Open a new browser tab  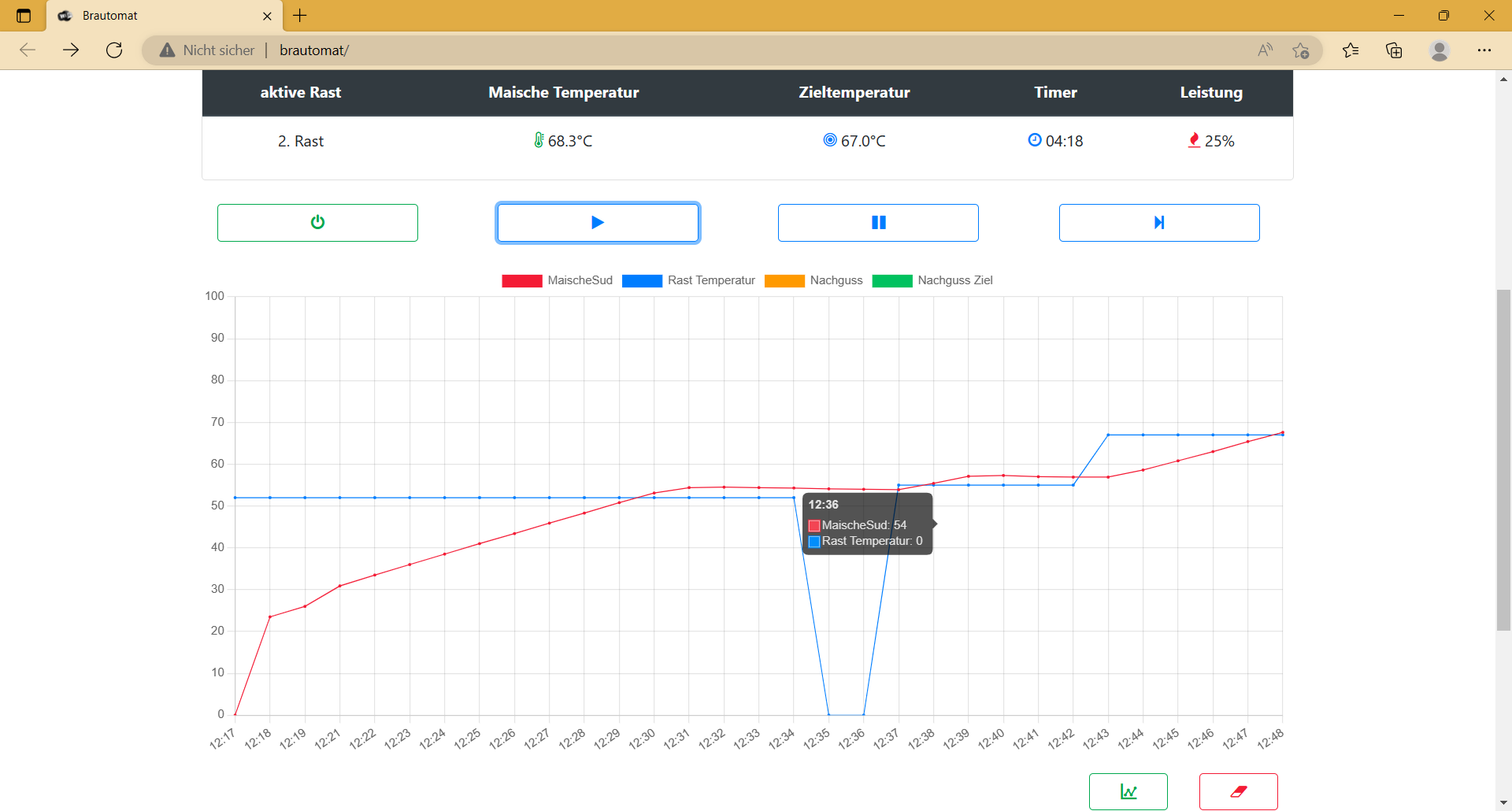[300, 16]
